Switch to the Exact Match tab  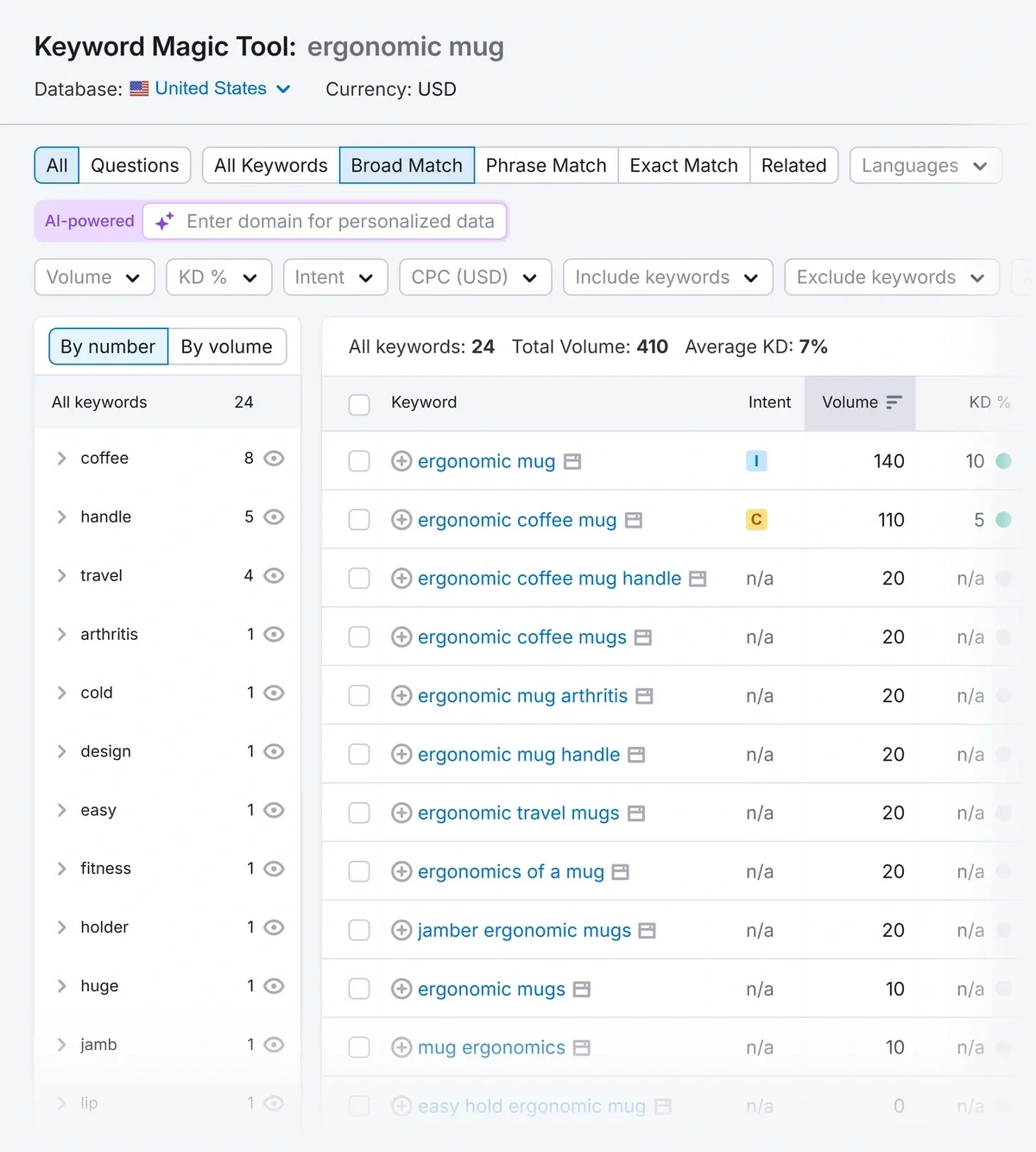[x=683, y=165]
